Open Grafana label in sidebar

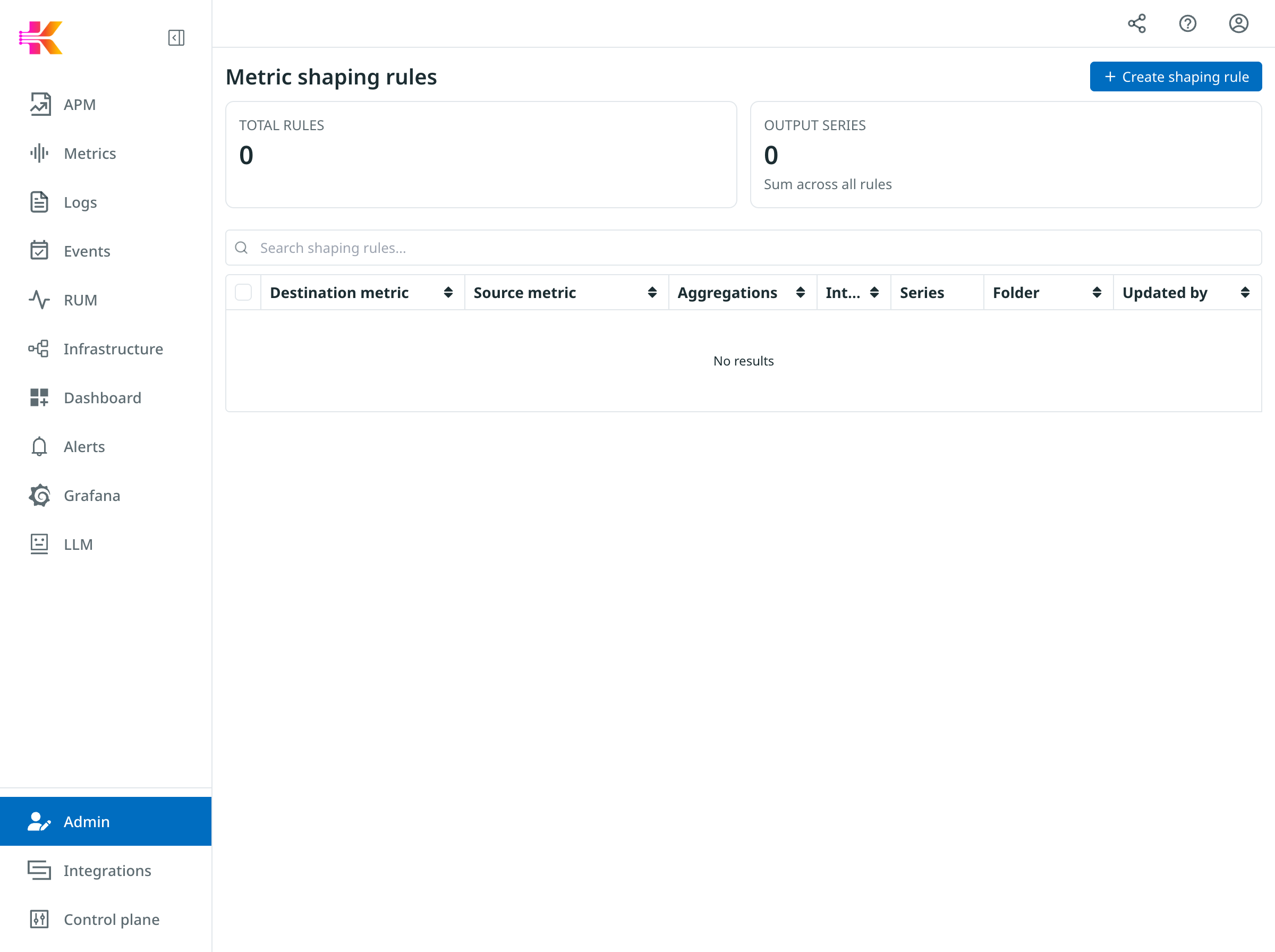pos(92,496)
